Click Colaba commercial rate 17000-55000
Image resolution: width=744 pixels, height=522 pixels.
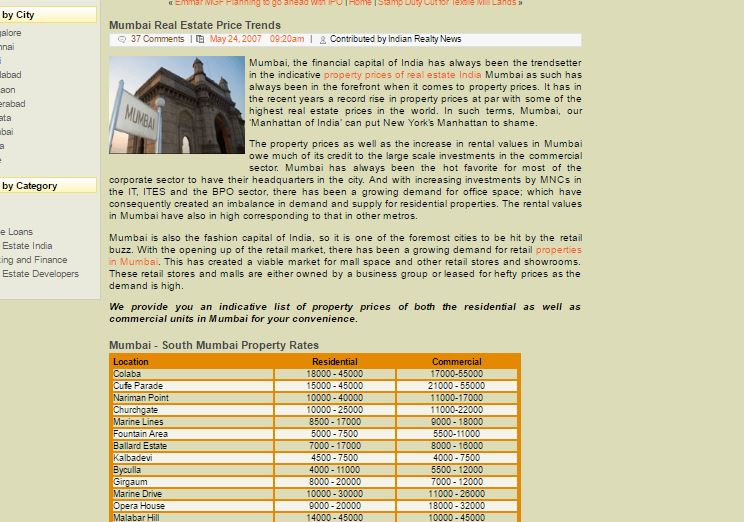[456, 374]
